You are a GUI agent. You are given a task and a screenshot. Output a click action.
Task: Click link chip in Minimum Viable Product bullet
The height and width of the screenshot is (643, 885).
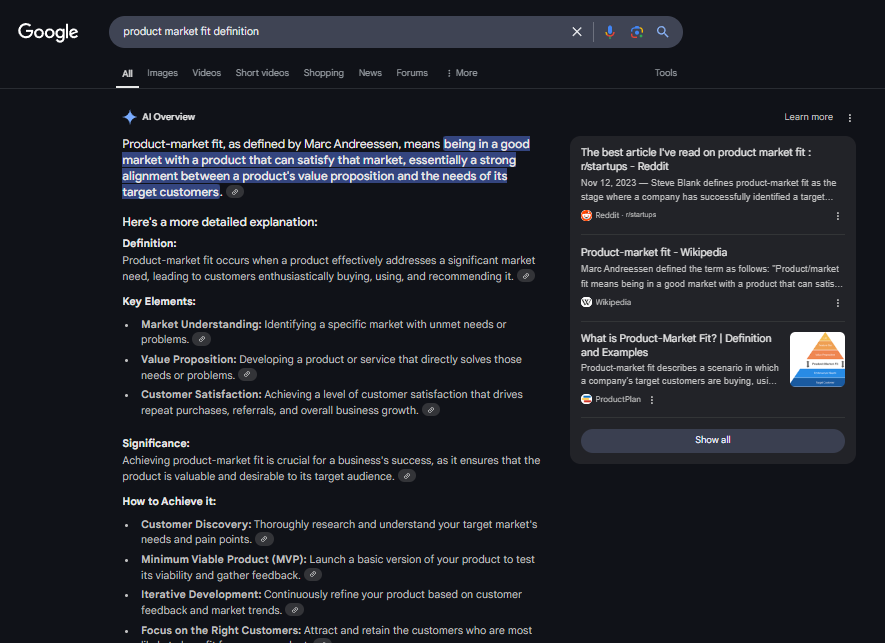pos(313,575)
